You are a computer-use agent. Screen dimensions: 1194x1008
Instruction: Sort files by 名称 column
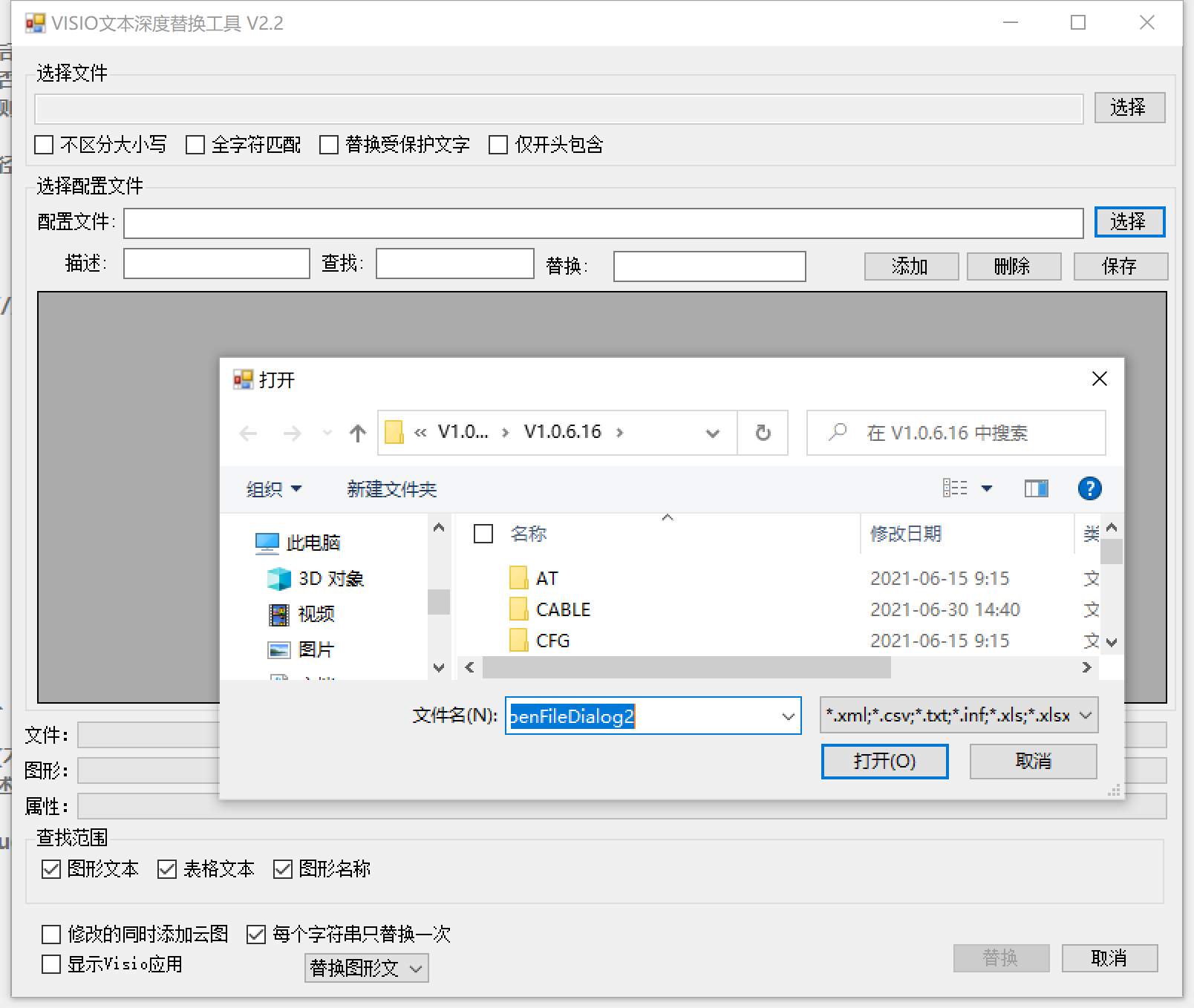529,534
